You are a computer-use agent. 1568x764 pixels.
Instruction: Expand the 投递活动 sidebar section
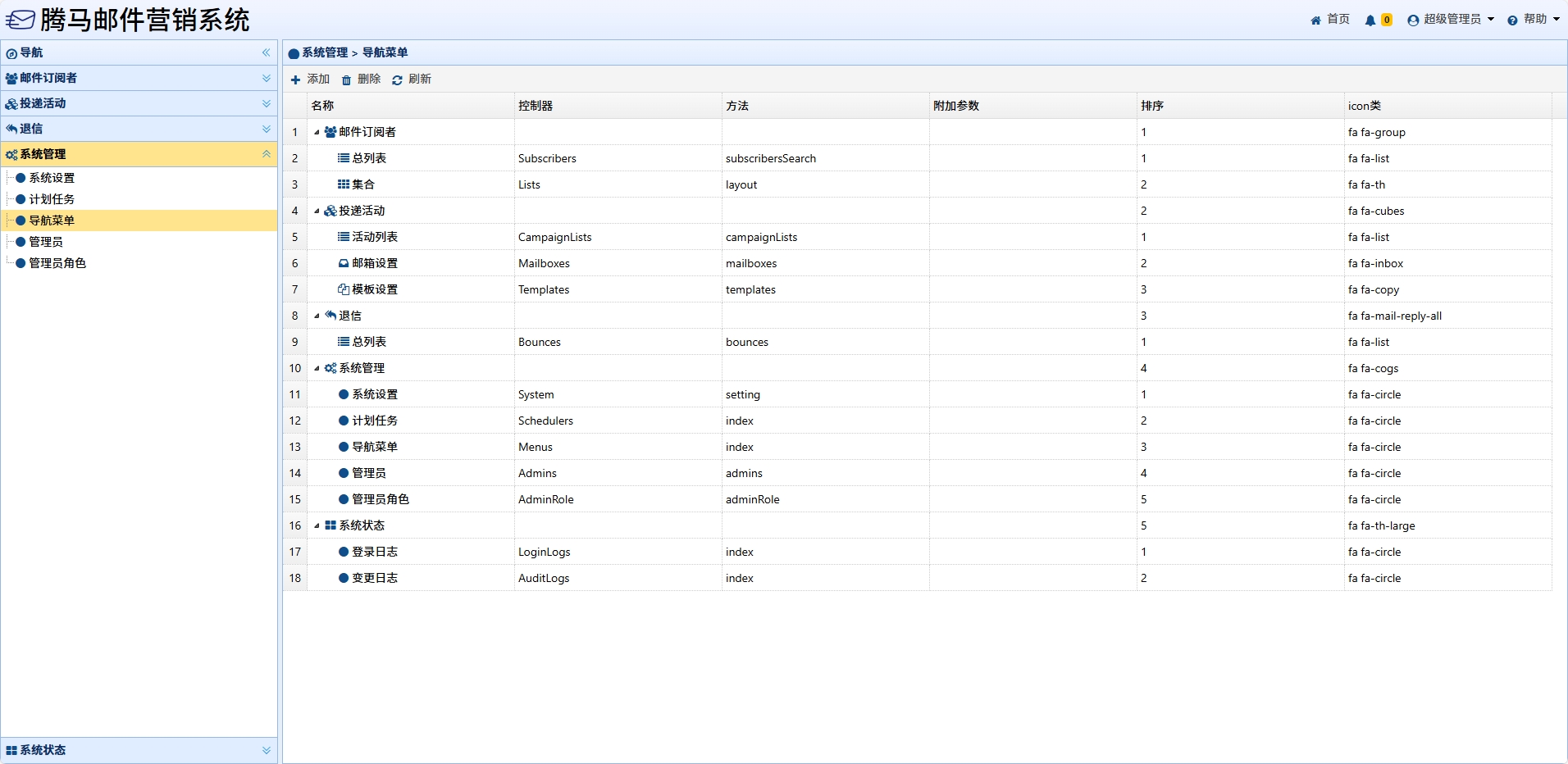[266, 103]
